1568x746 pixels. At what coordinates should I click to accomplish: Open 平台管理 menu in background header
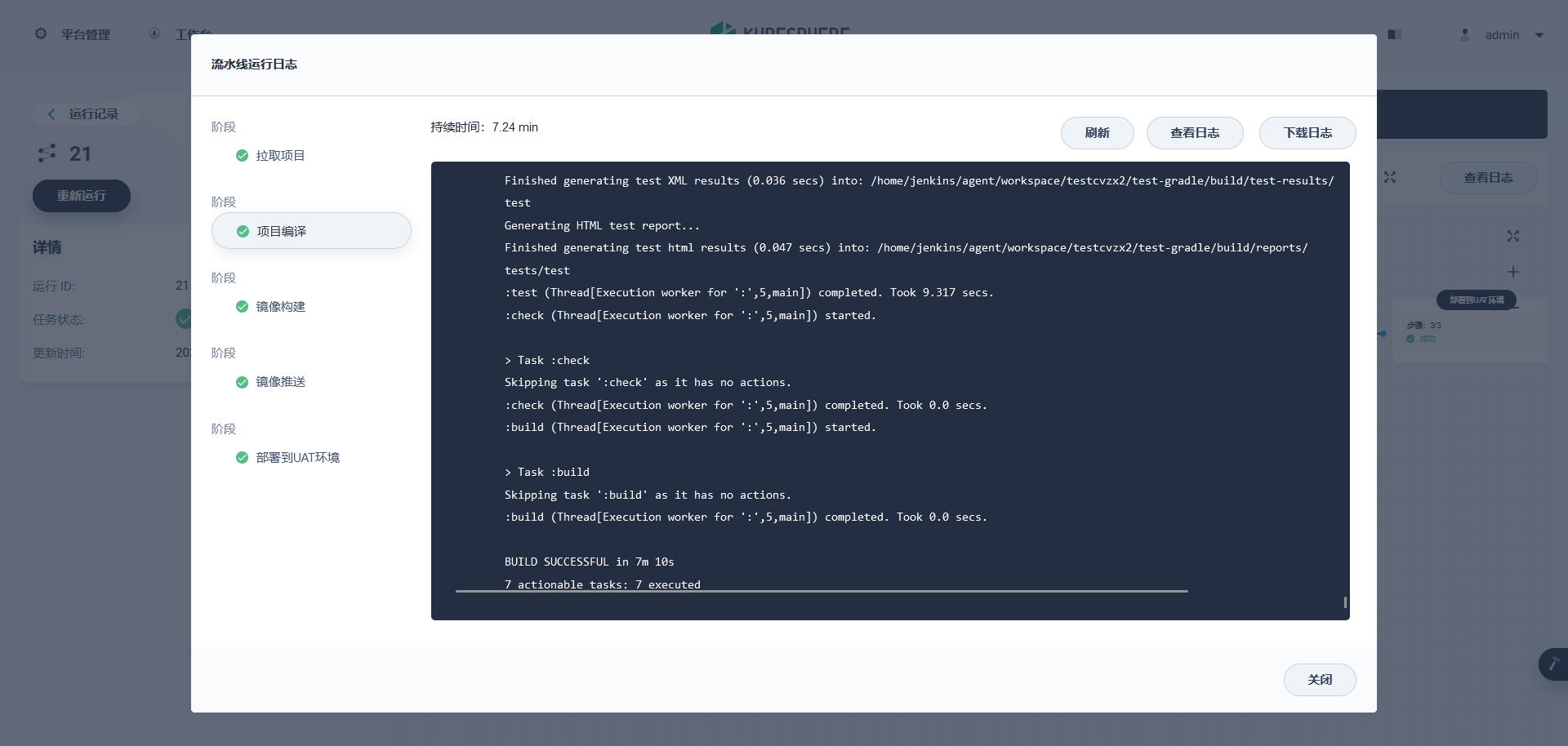pos(86,34)
